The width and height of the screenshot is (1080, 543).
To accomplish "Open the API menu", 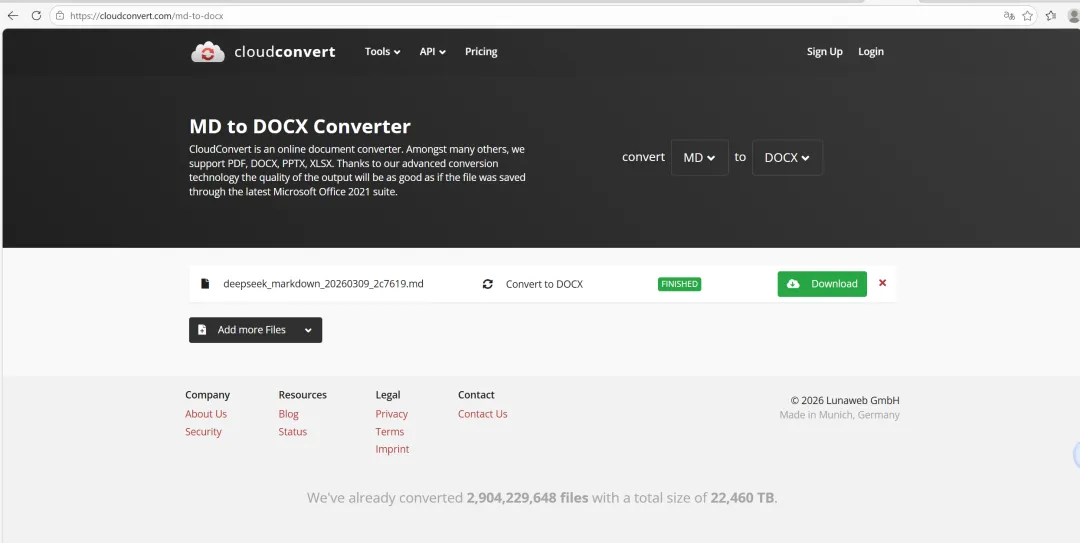I will point(433,52).
